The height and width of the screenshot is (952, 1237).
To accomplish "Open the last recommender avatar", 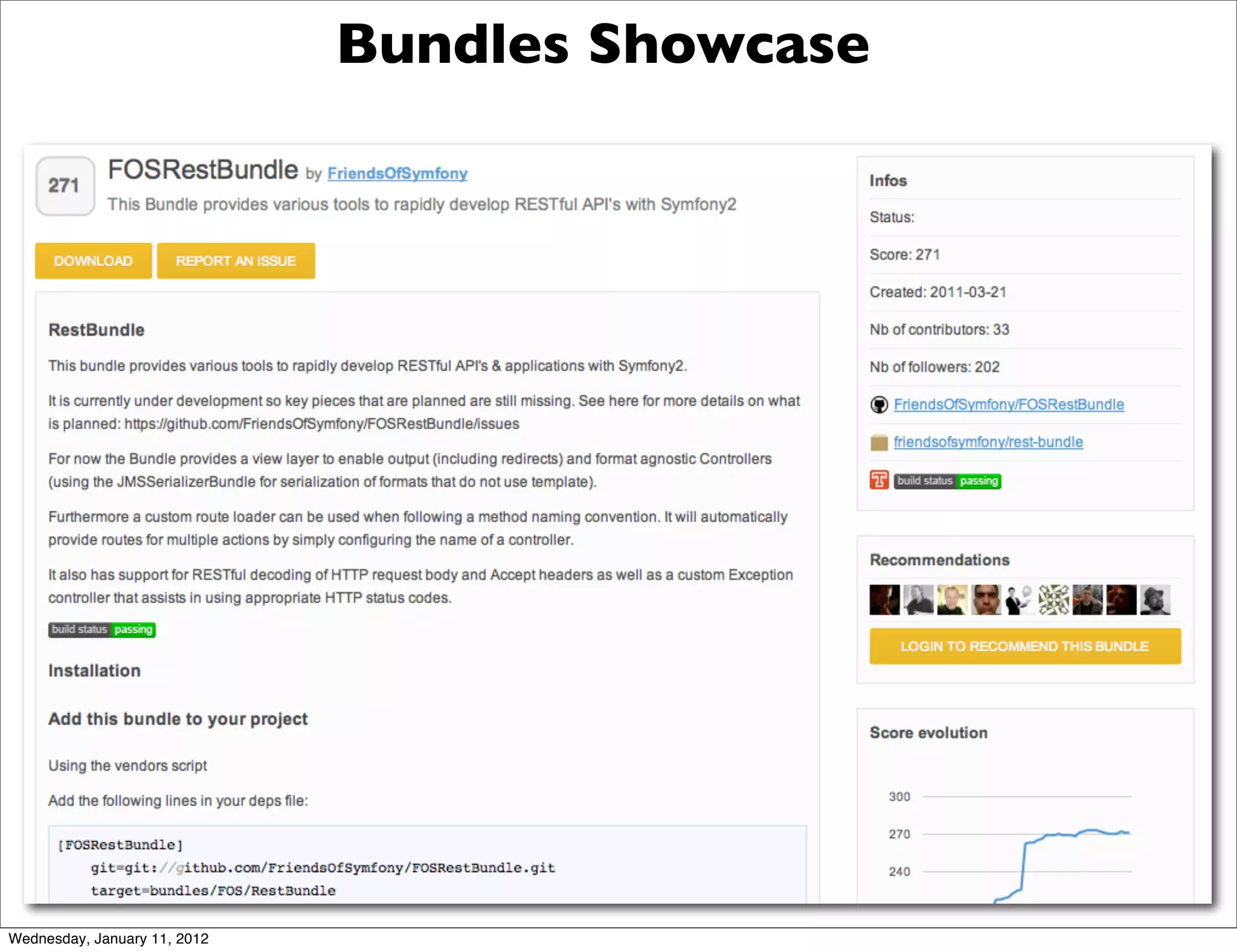I will tap(1155, 600).
